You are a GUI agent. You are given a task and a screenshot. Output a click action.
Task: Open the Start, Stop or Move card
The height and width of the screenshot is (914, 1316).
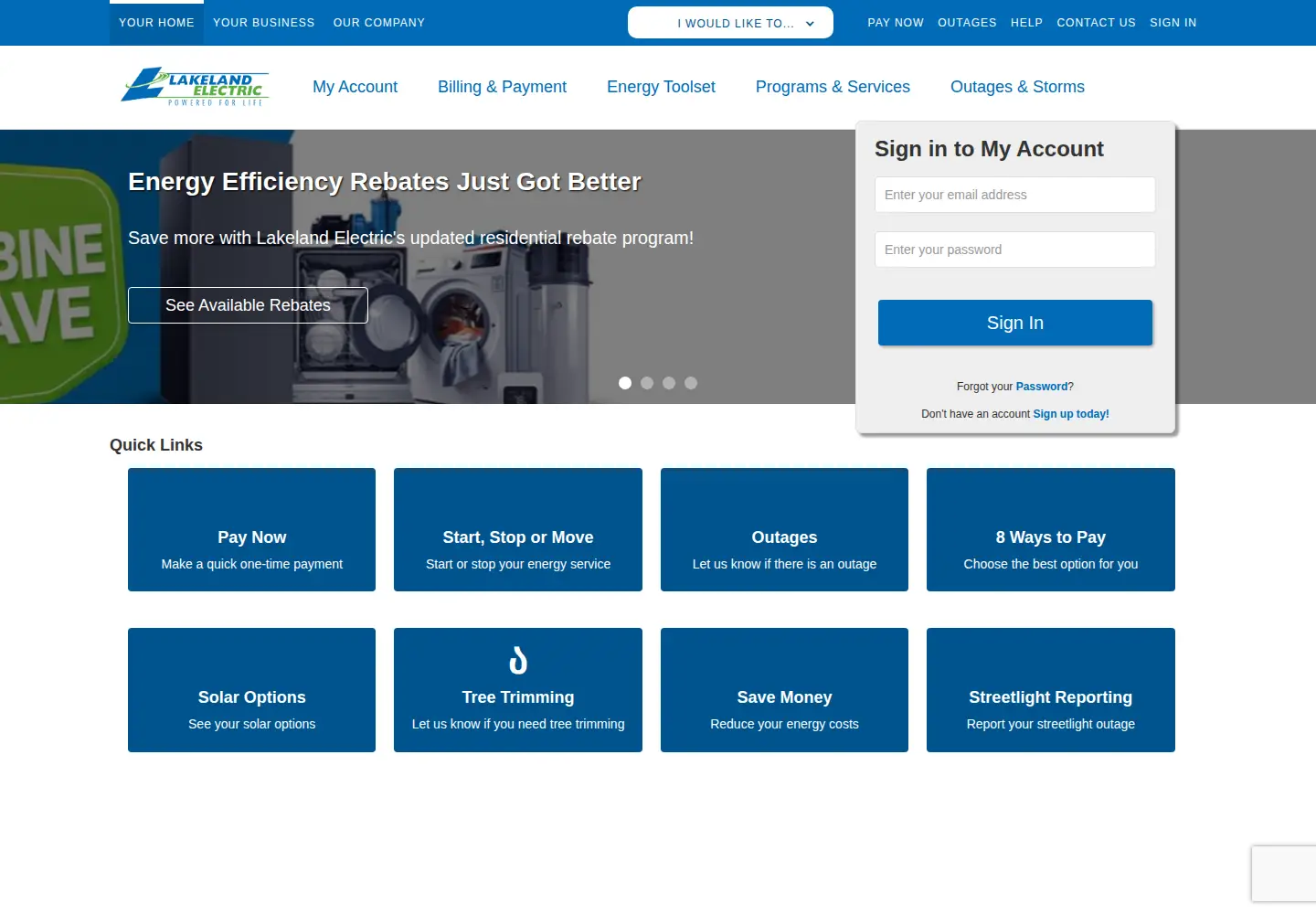518,530
